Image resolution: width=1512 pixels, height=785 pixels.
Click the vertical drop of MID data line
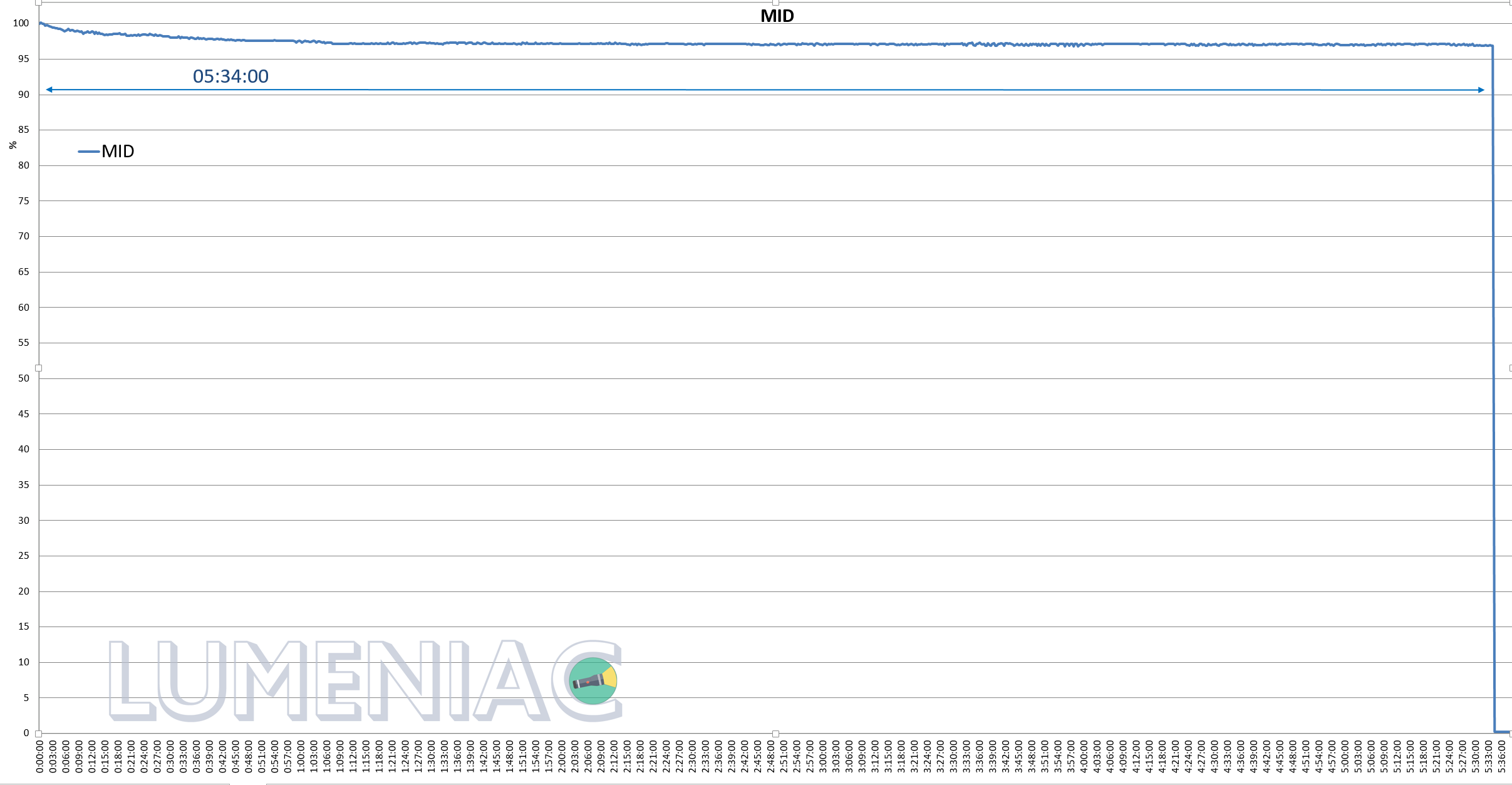[1493, 376]
